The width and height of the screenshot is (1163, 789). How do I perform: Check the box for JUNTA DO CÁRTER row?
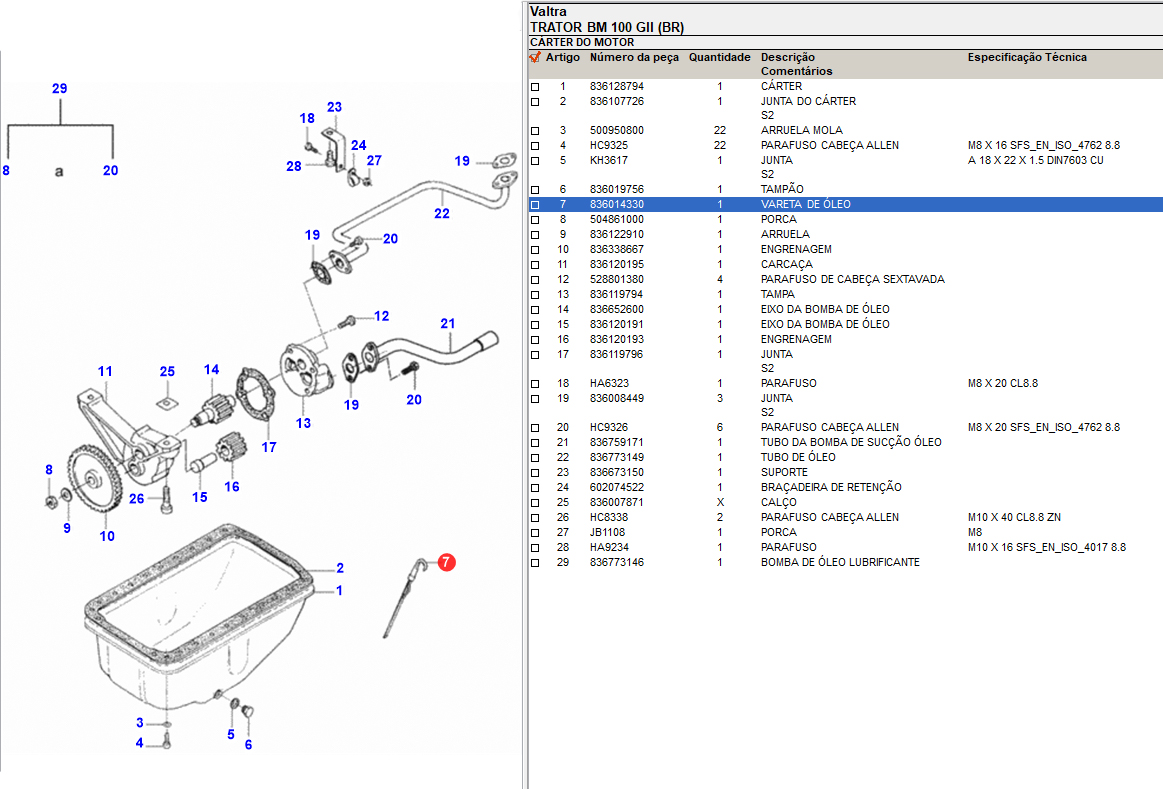coord(535,102)
